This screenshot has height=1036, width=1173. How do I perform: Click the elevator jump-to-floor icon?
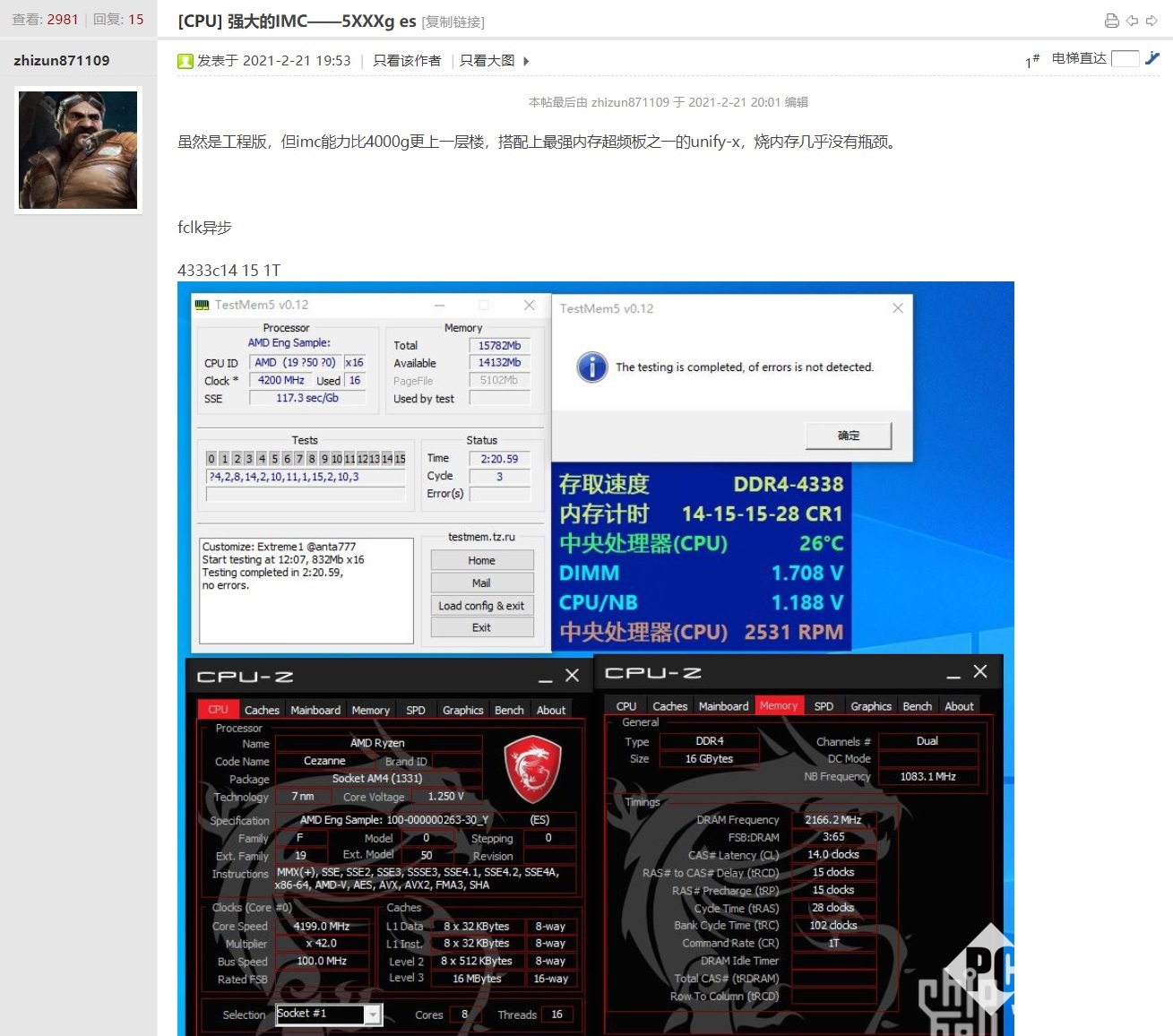pyautogui.click(x=1152, y=58)
